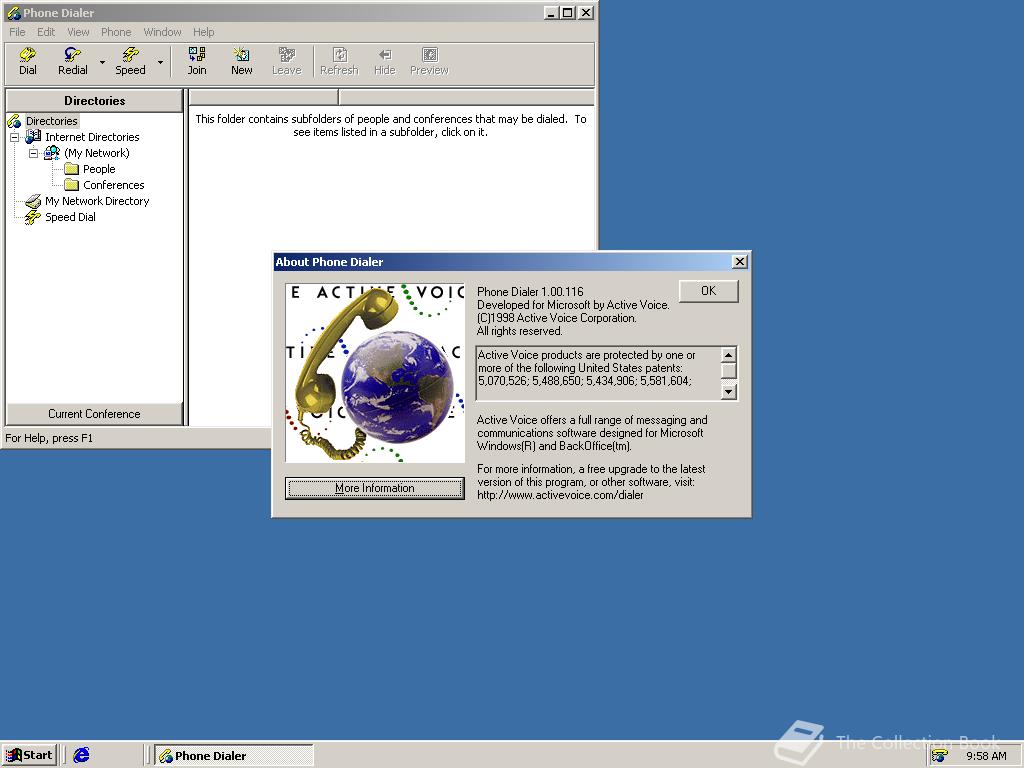Click the Preview toolbar icon

coord(429,61)
